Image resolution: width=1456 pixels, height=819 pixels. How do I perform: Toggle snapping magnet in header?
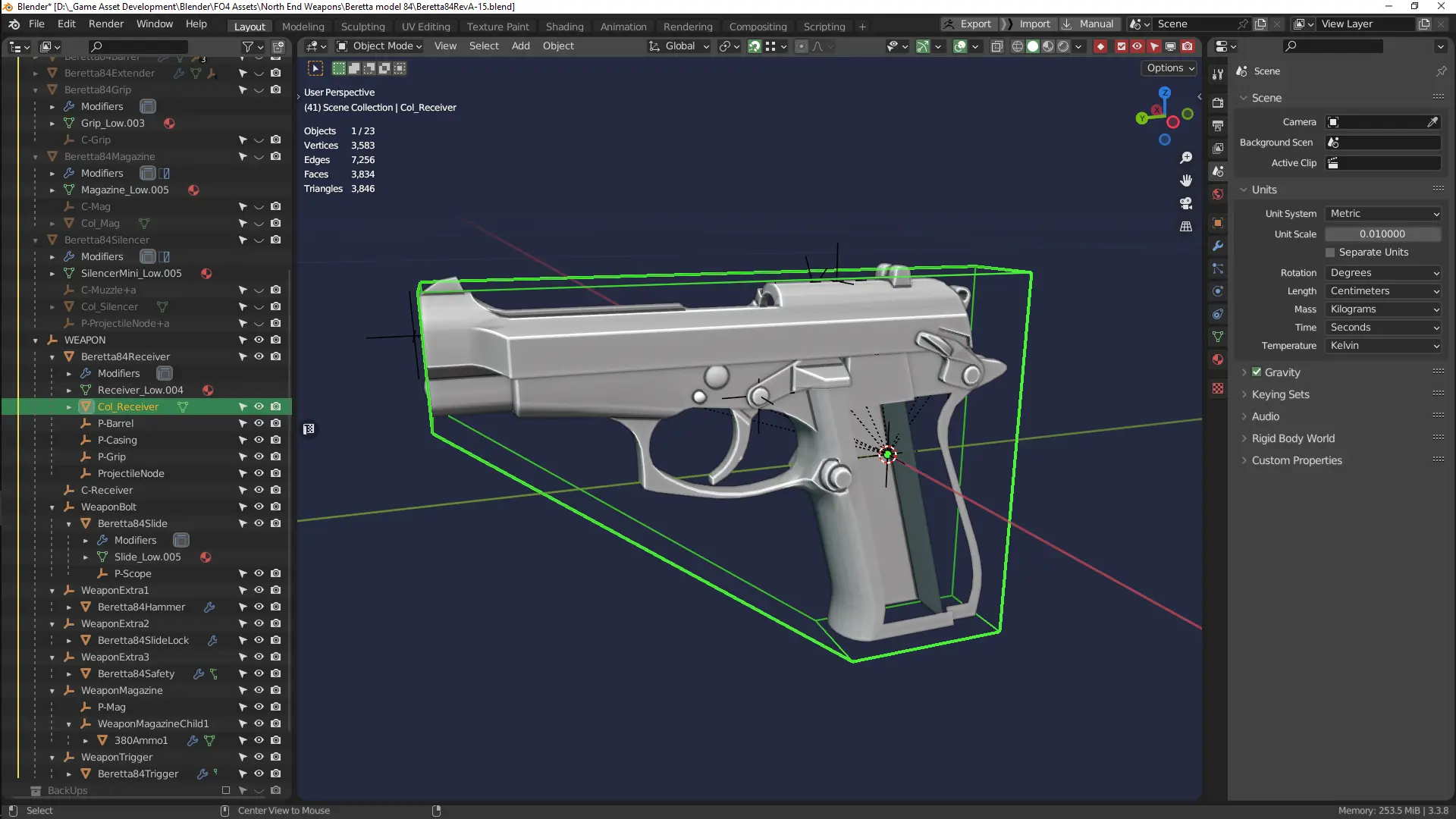pyautogui.click(x=754, y=46)
